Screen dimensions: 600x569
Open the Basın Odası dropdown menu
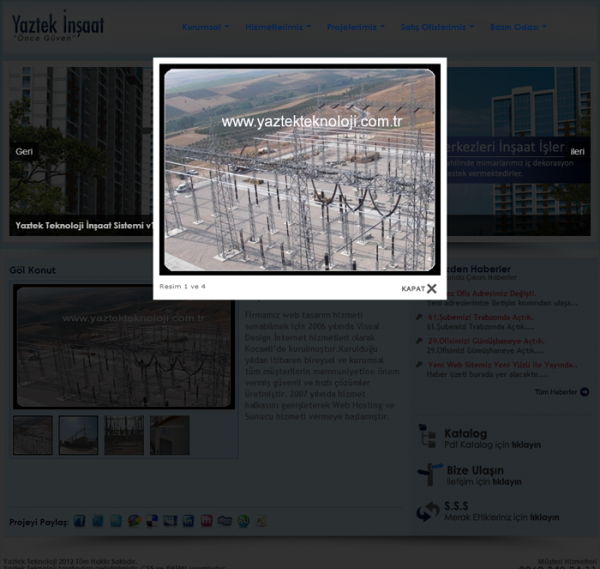(518, 27)
